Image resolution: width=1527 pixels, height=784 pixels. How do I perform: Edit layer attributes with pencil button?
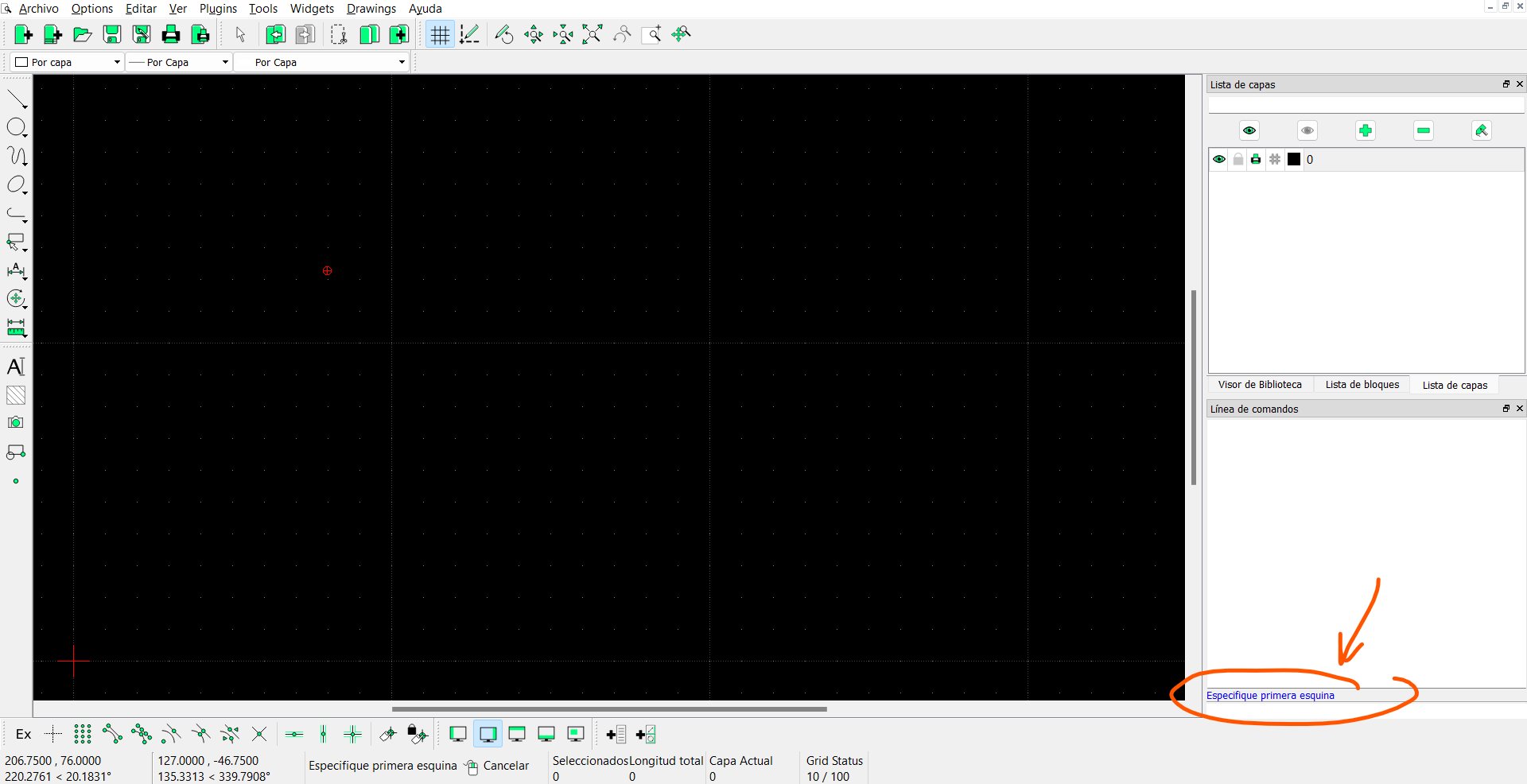coord(1482,130)
